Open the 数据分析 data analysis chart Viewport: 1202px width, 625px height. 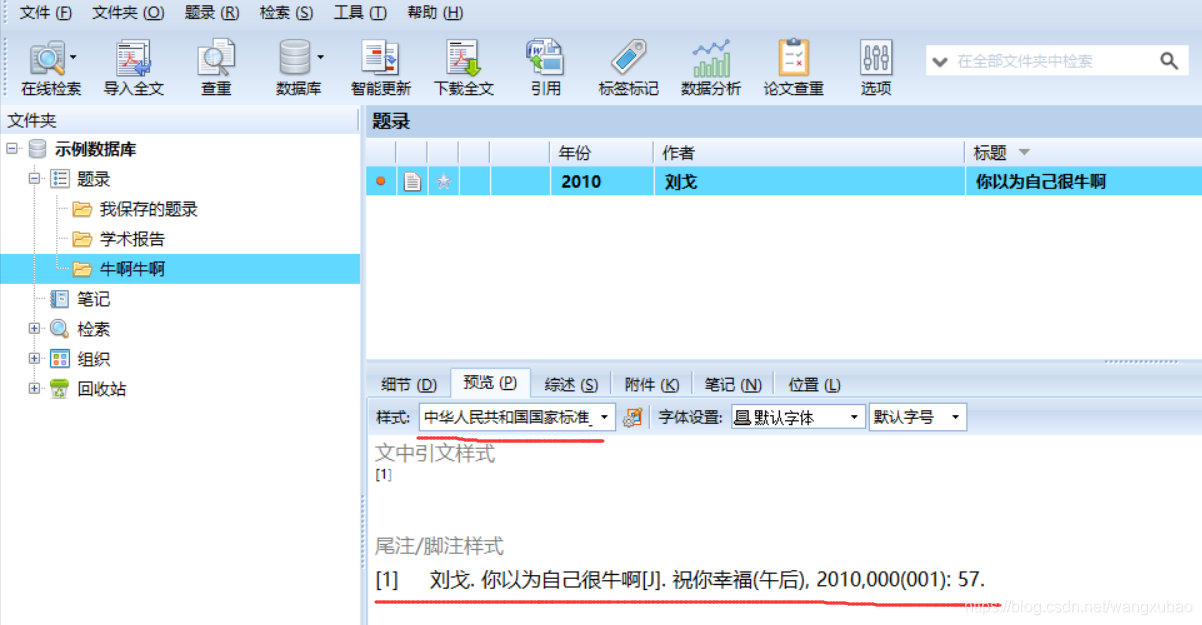[x=711, y=68]
